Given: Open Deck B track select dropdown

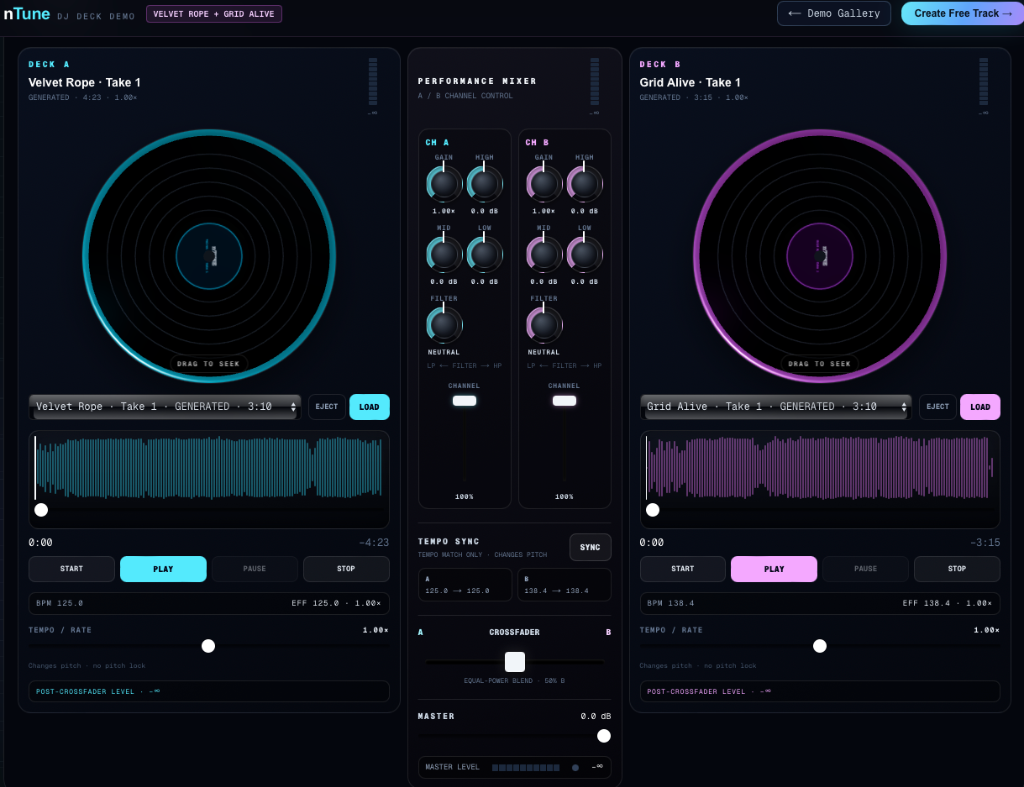Looking at the screenshot, I should click(776, 407).
